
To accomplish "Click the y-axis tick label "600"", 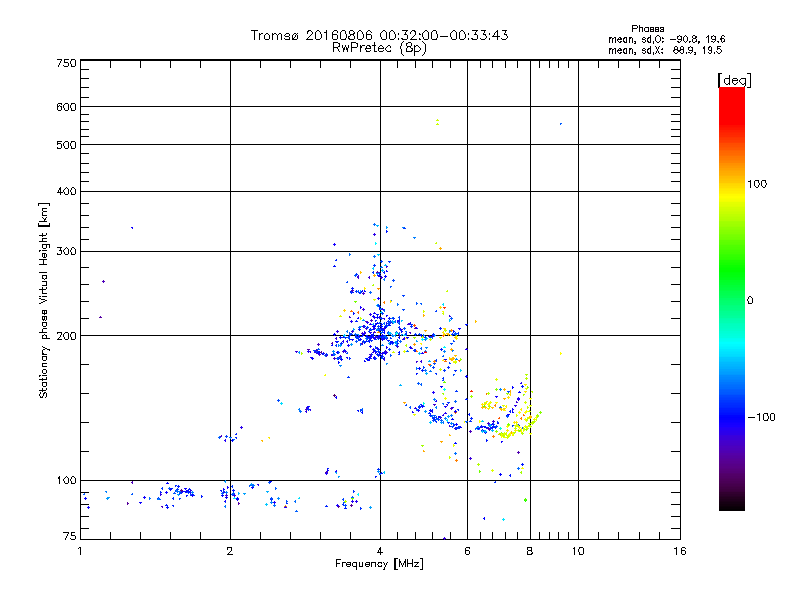I will point(66,107).
